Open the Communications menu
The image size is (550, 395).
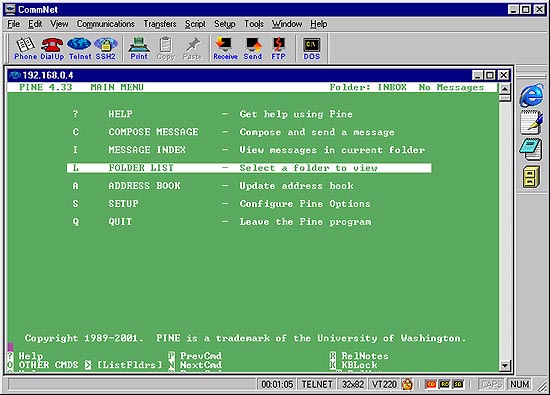(x=106, y=24)
